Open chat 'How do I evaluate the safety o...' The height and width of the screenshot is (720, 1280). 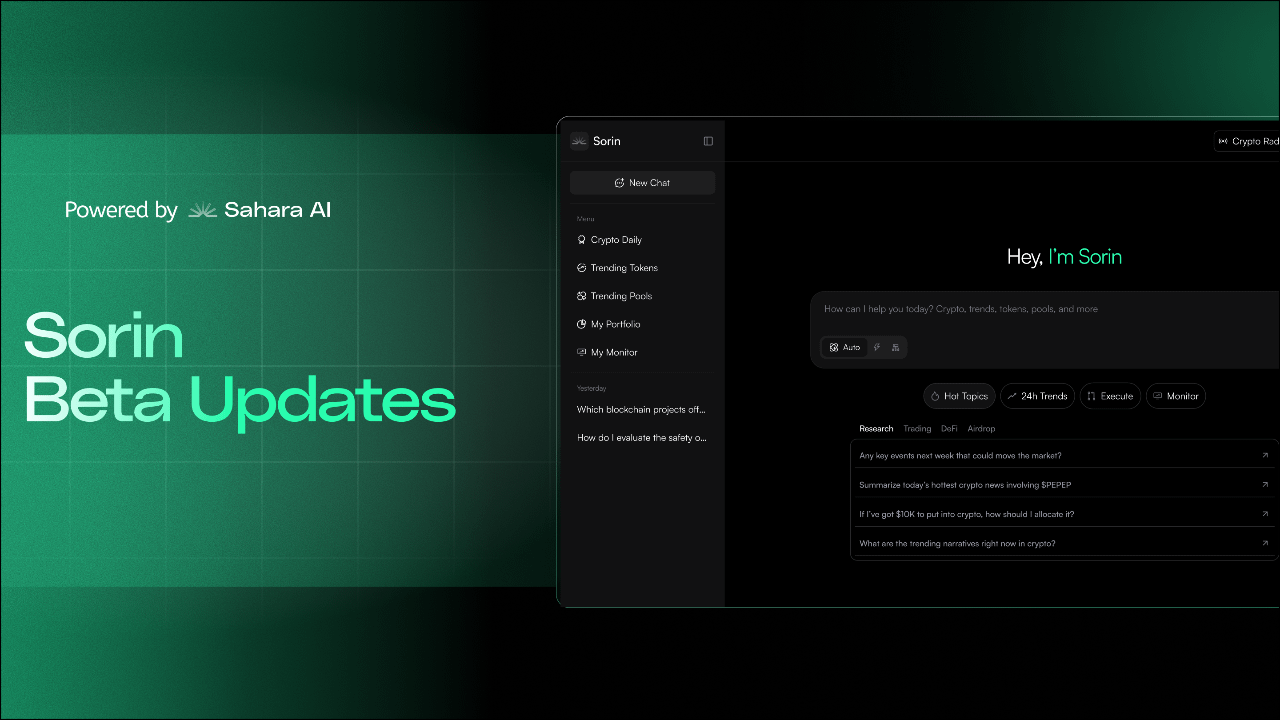pos(642,438)
